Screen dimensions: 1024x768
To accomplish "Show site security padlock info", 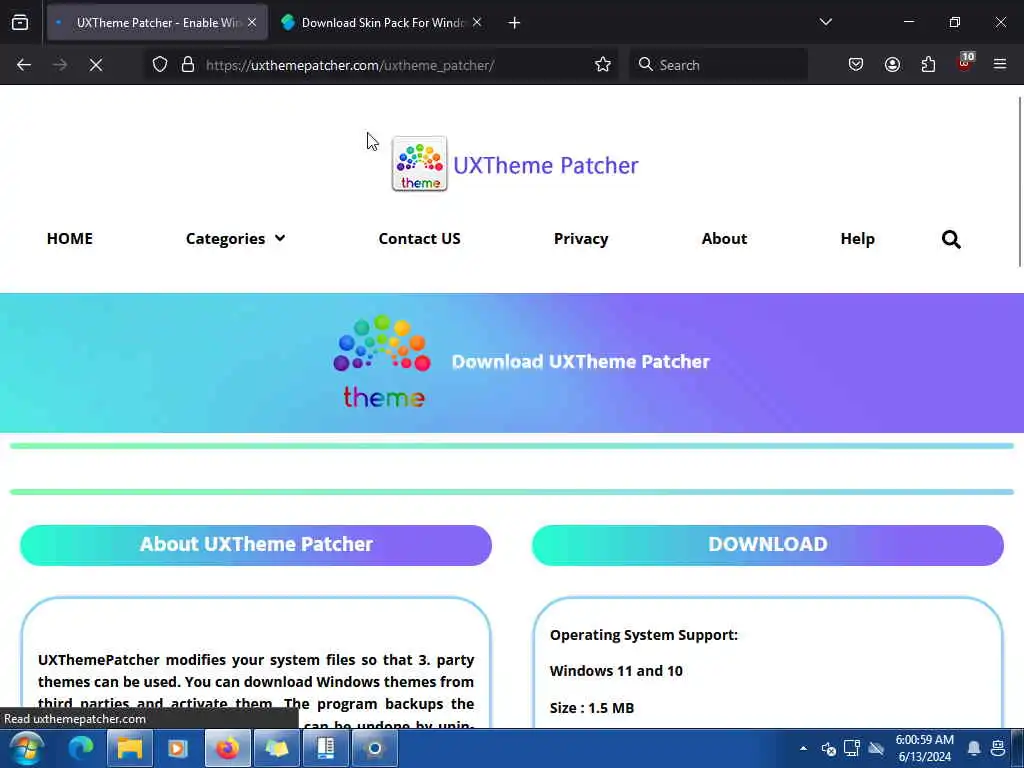I will tap(188, 65).
